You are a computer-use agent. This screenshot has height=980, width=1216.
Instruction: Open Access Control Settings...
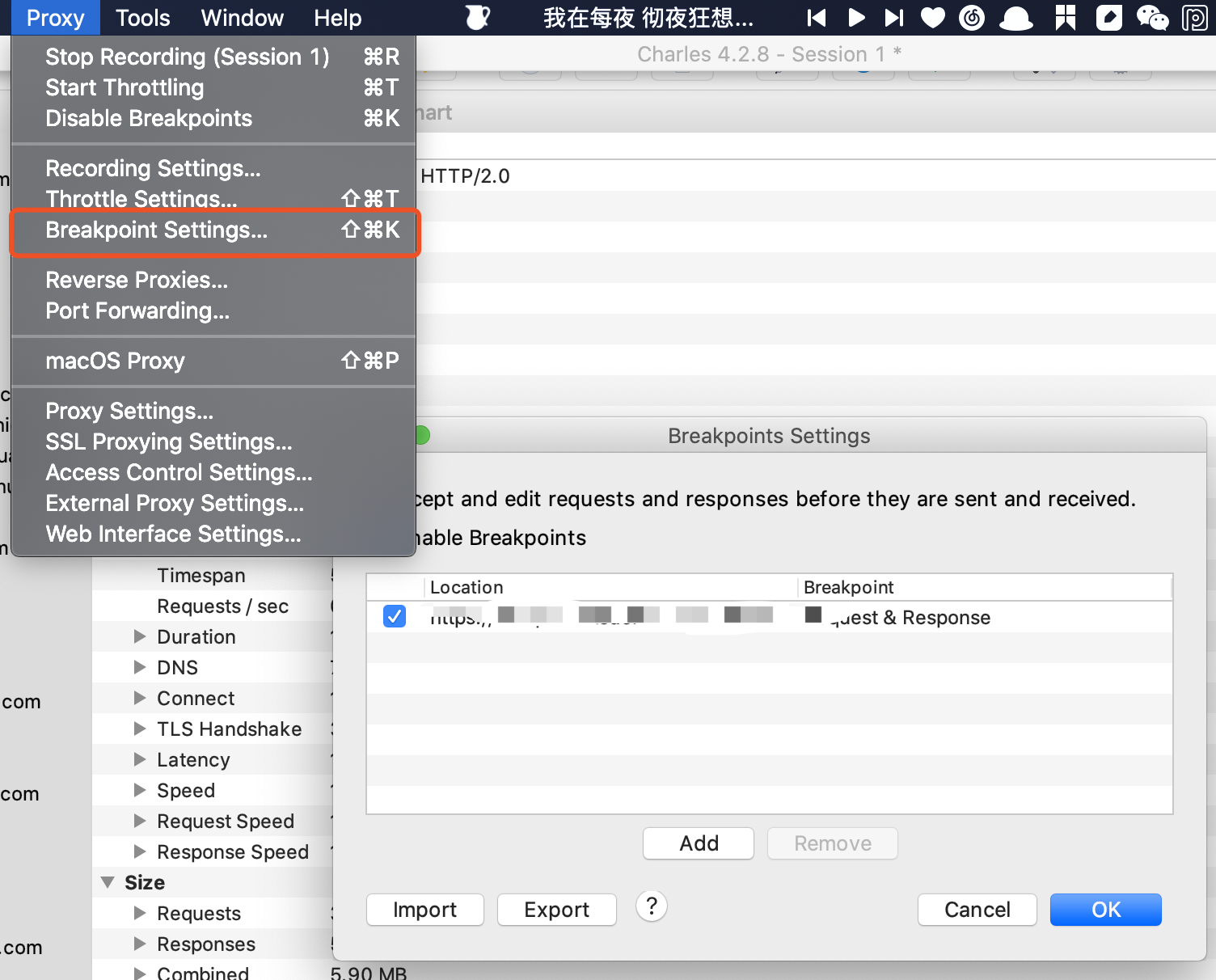(x=213, y=472)
